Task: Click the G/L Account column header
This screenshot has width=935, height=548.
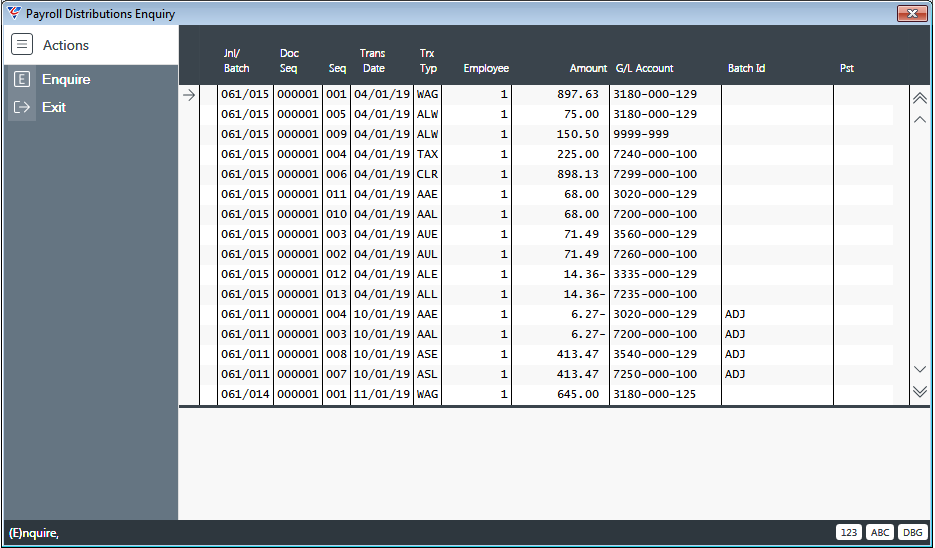Action: (x=644, y=69)
